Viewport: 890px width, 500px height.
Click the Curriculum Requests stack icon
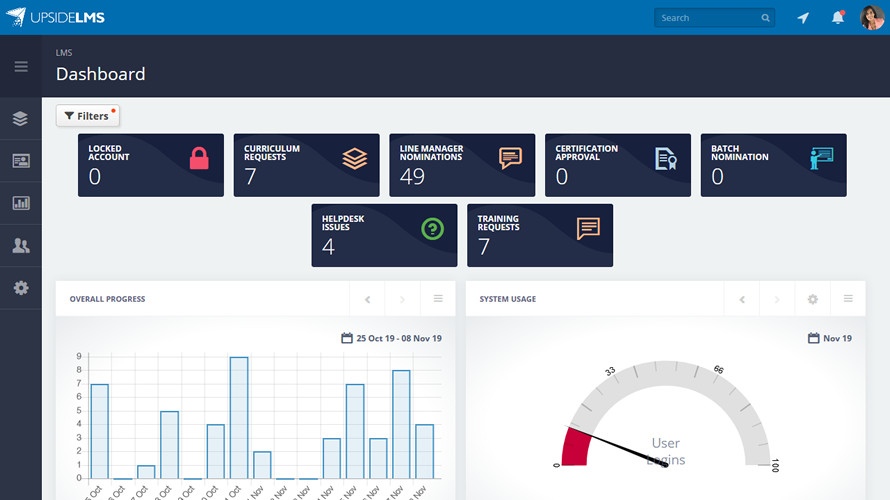[x=355, y=158]
